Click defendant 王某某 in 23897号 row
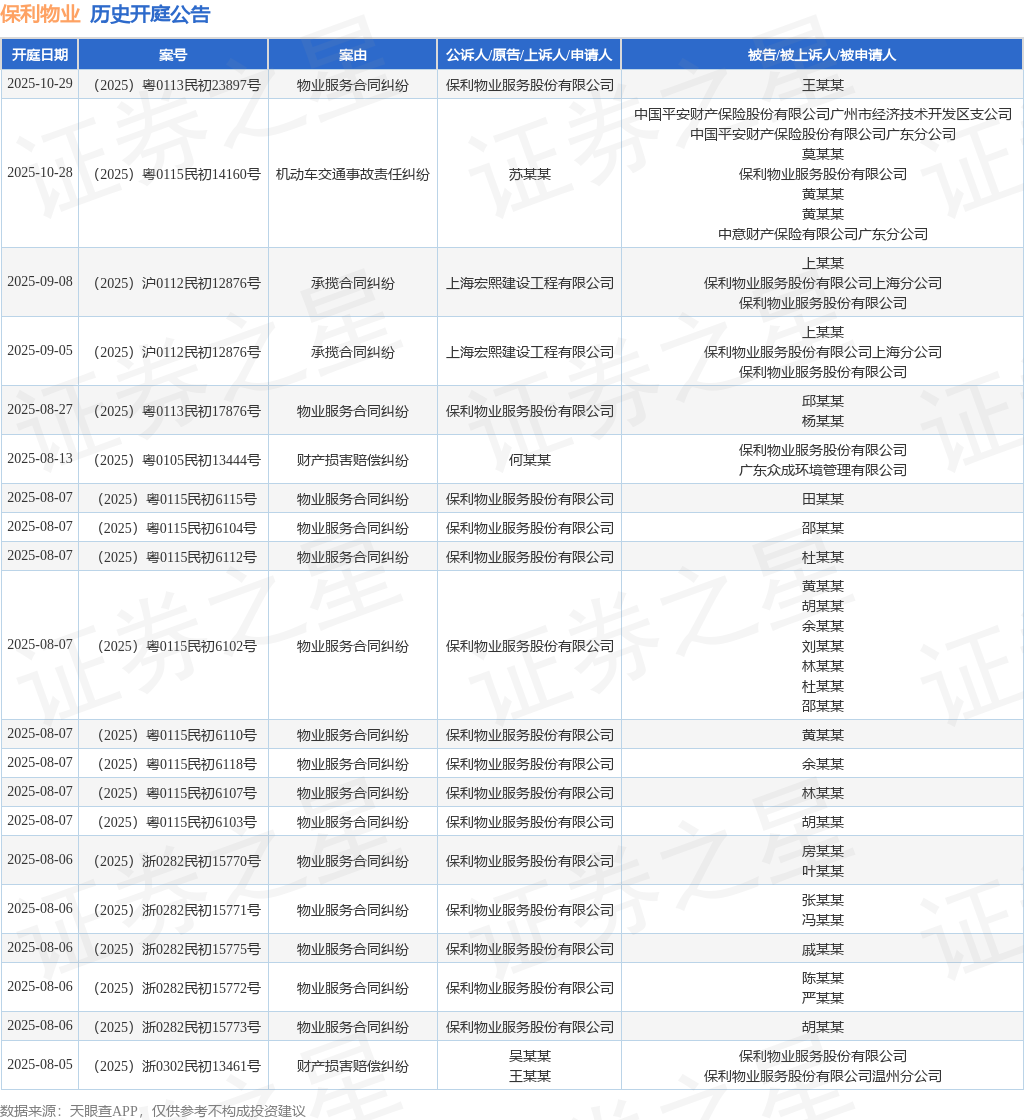The height and width of the screenshot is (1120, 1024). (x=823, y=85)
